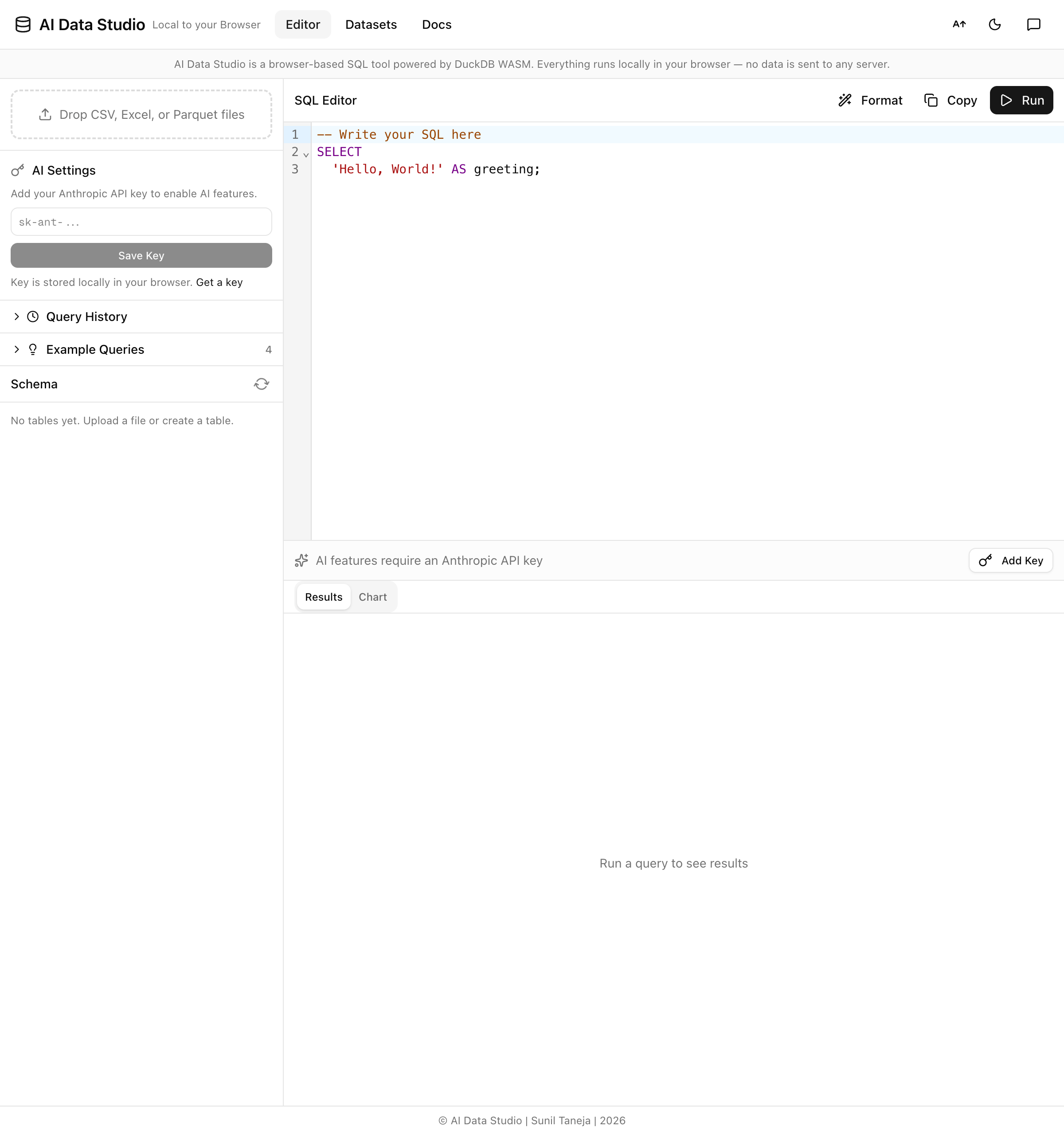Viewport: 1064px width, 1134px height.
Task: Toggle dark mode with the moon icon
Action: [x=994, y=24]
